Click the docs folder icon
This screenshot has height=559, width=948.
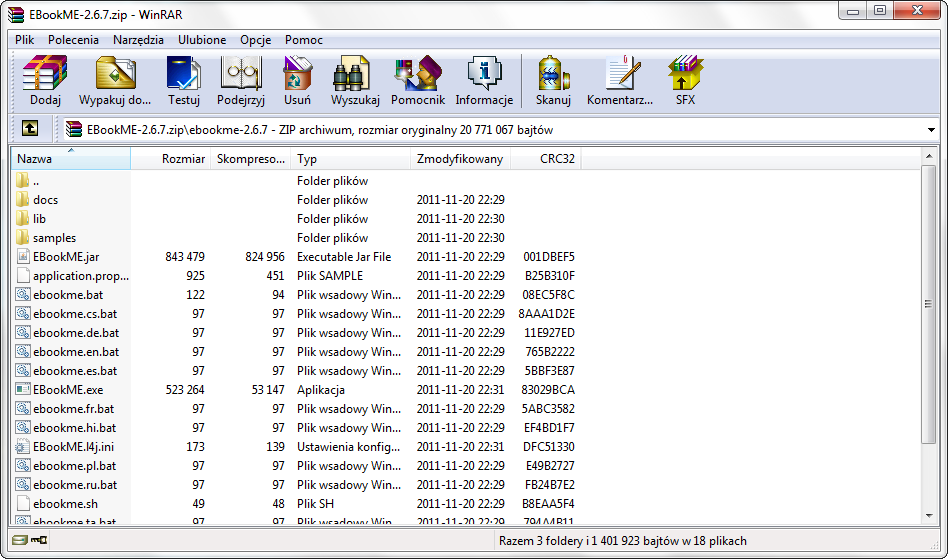pos(22,199)
